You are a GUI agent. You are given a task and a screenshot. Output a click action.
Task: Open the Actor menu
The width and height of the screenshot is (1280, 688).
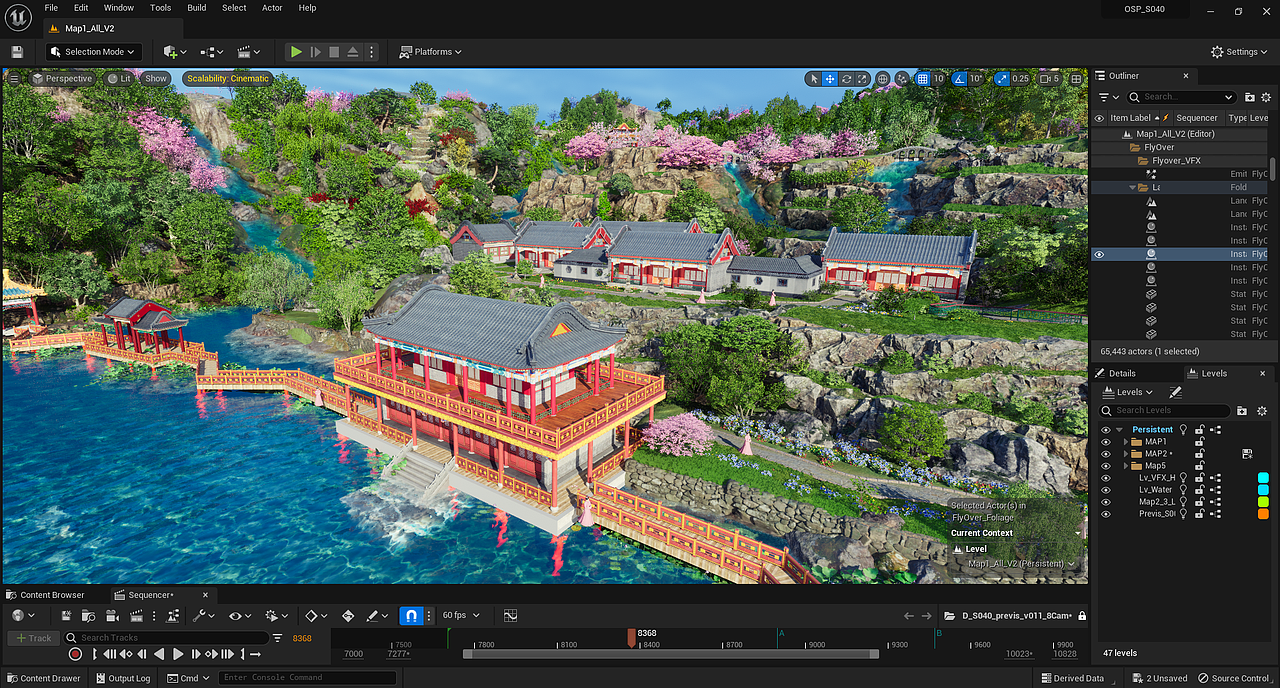point(272,7)
